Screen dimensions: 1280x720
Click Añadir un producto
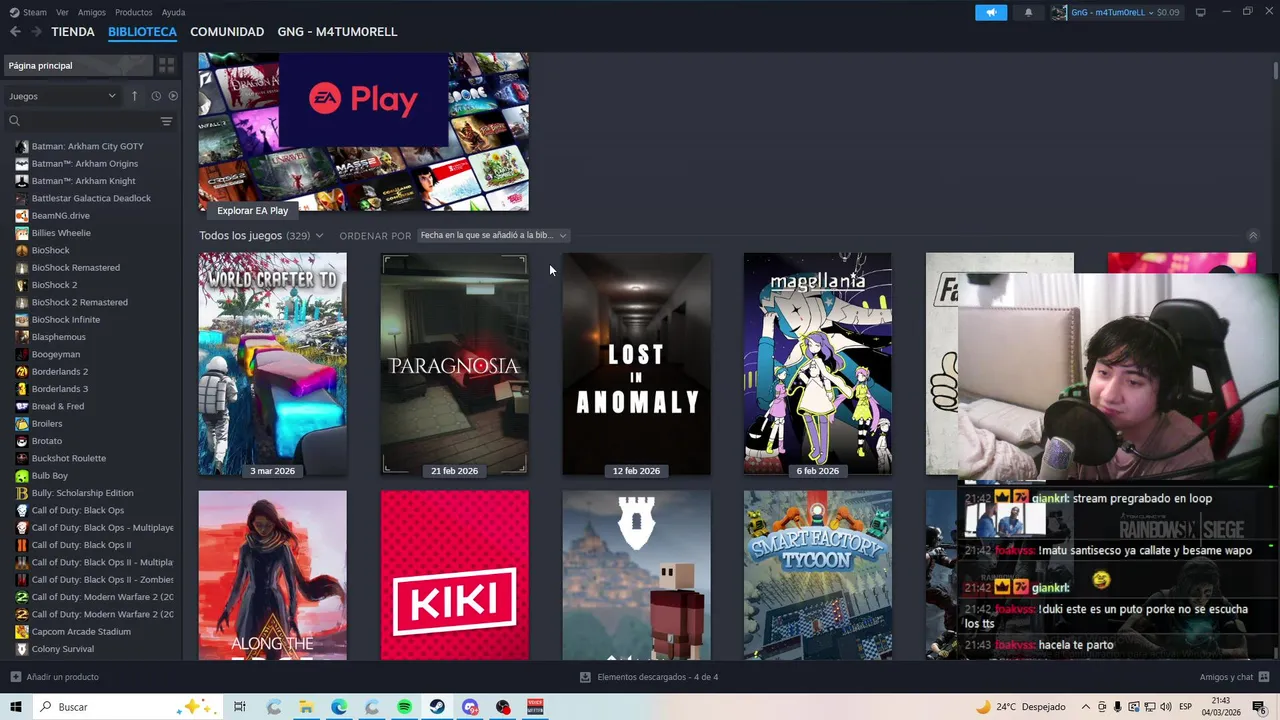(54, 677)
